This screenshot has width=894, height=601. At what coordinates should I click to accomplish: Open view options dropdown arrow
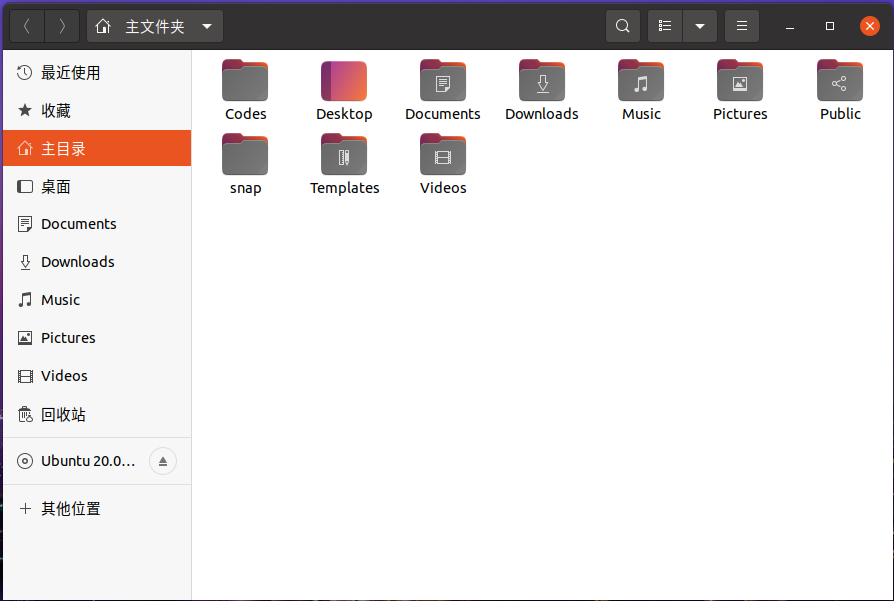click(700, 26)
